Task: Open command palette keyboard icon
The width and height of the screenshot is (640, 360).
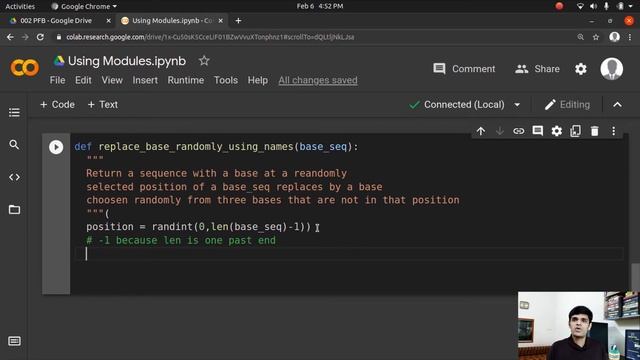Action: tap(14, 341)
